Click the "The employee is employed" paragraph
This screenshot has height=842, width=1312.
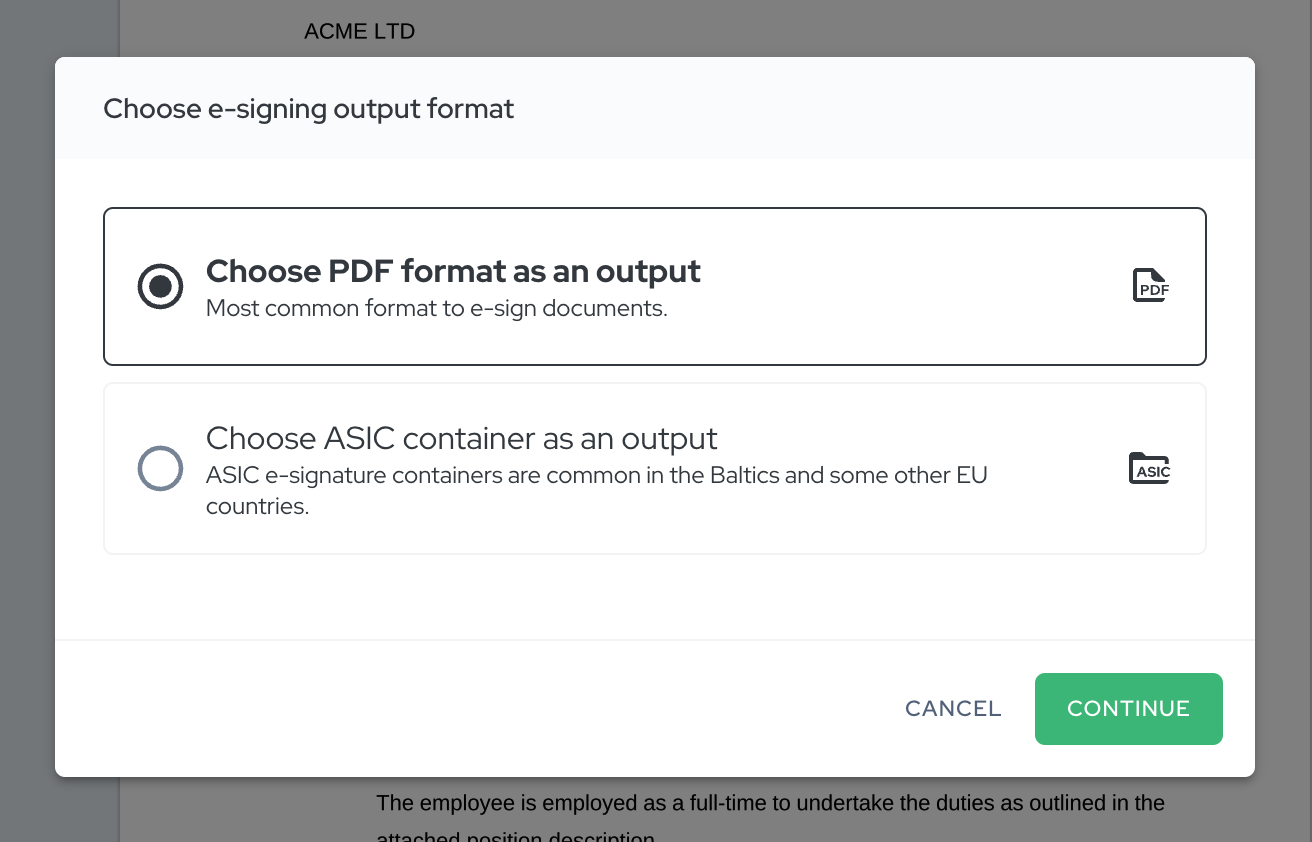click(x=770, y=803)
